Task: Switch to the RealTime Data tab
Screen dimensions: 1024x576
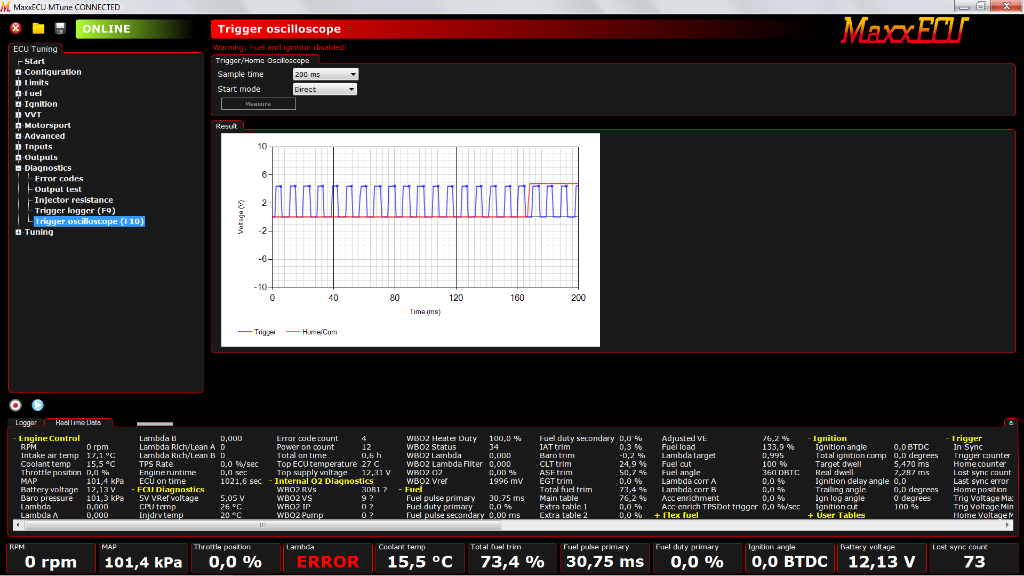Action: click(x=78, y=423)
